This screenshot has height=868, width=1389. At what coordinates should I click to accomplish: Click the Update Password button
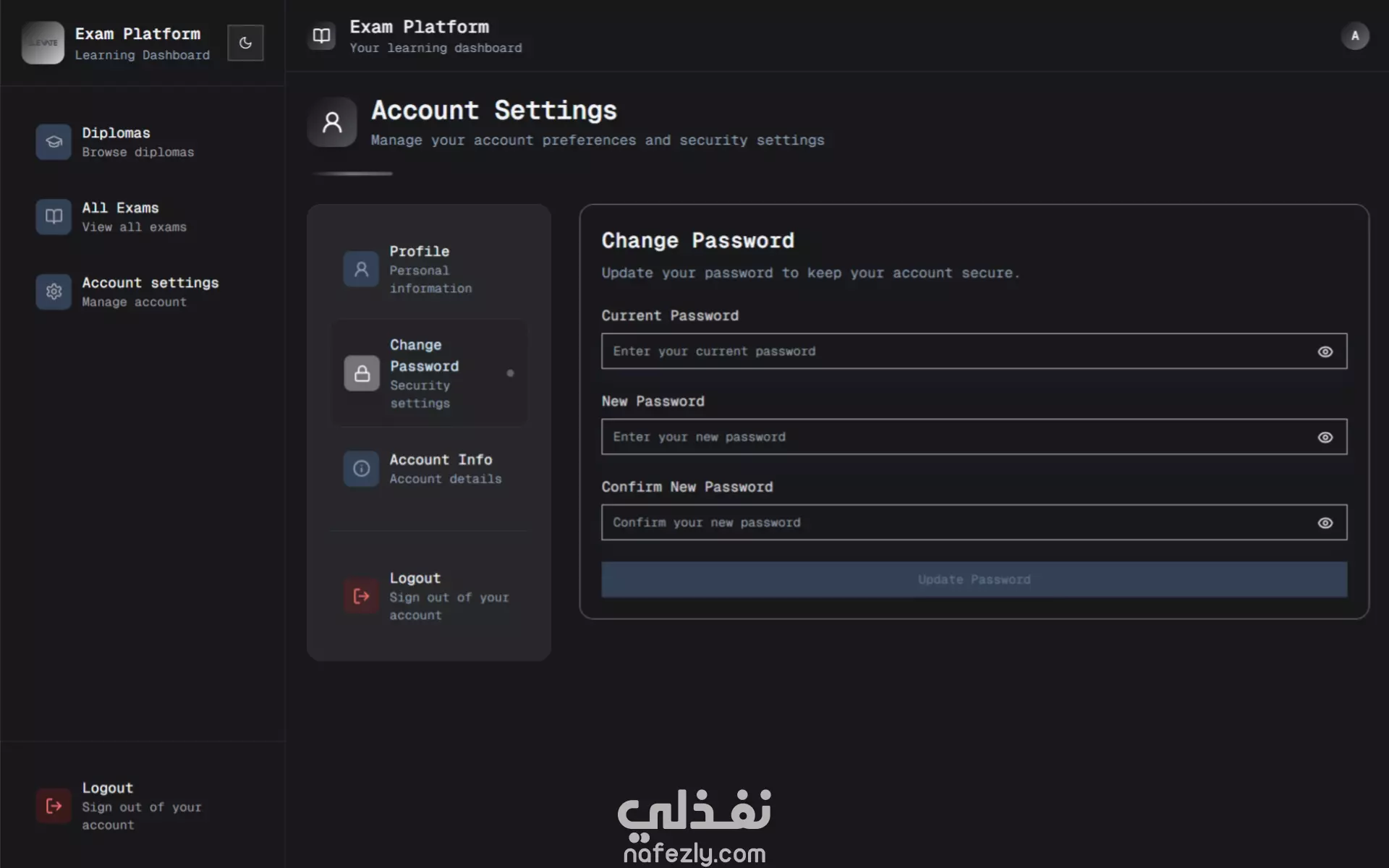[x=974, y=579]
